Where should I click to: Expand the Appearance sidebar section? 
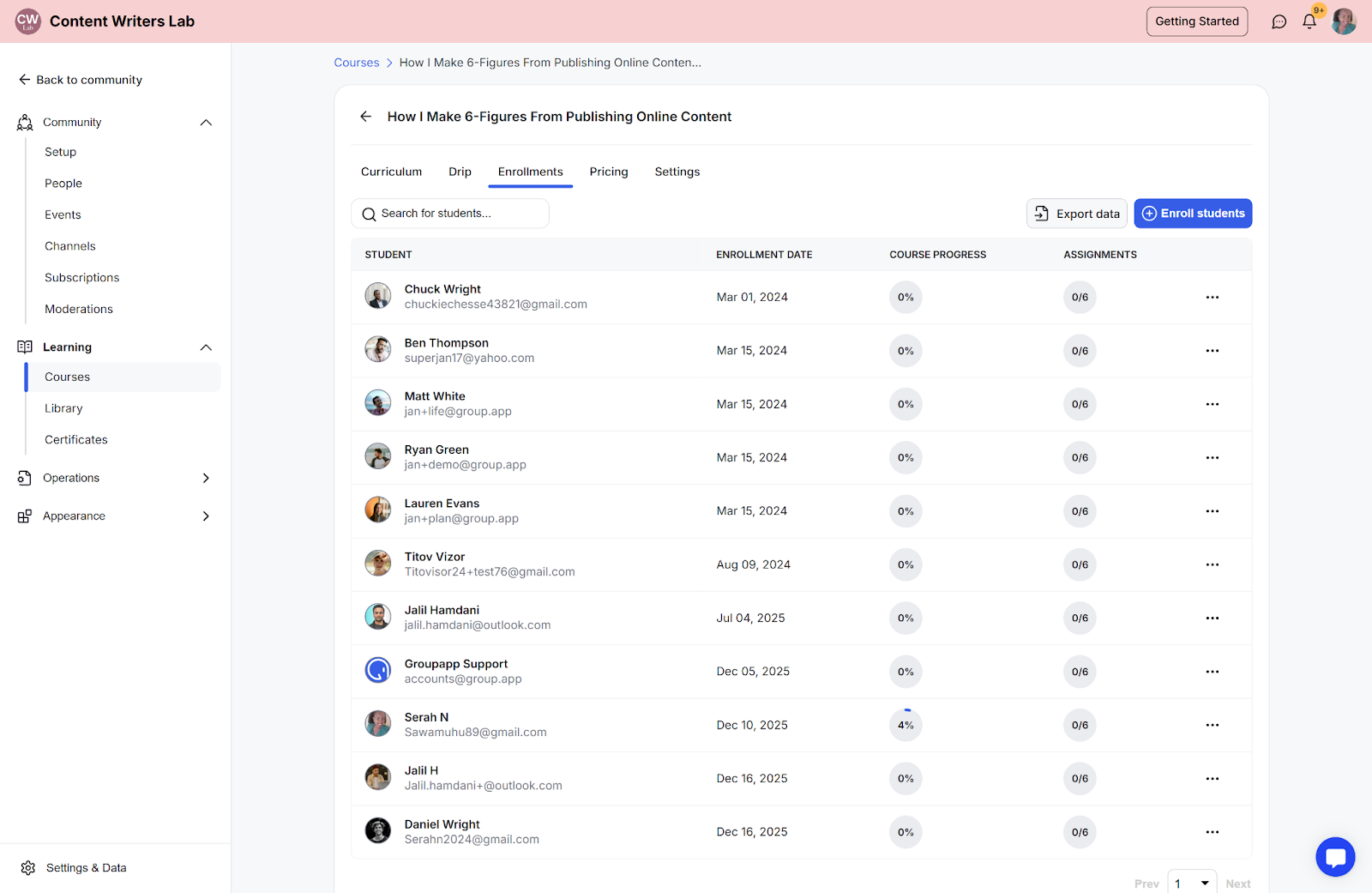coord(206,516)
